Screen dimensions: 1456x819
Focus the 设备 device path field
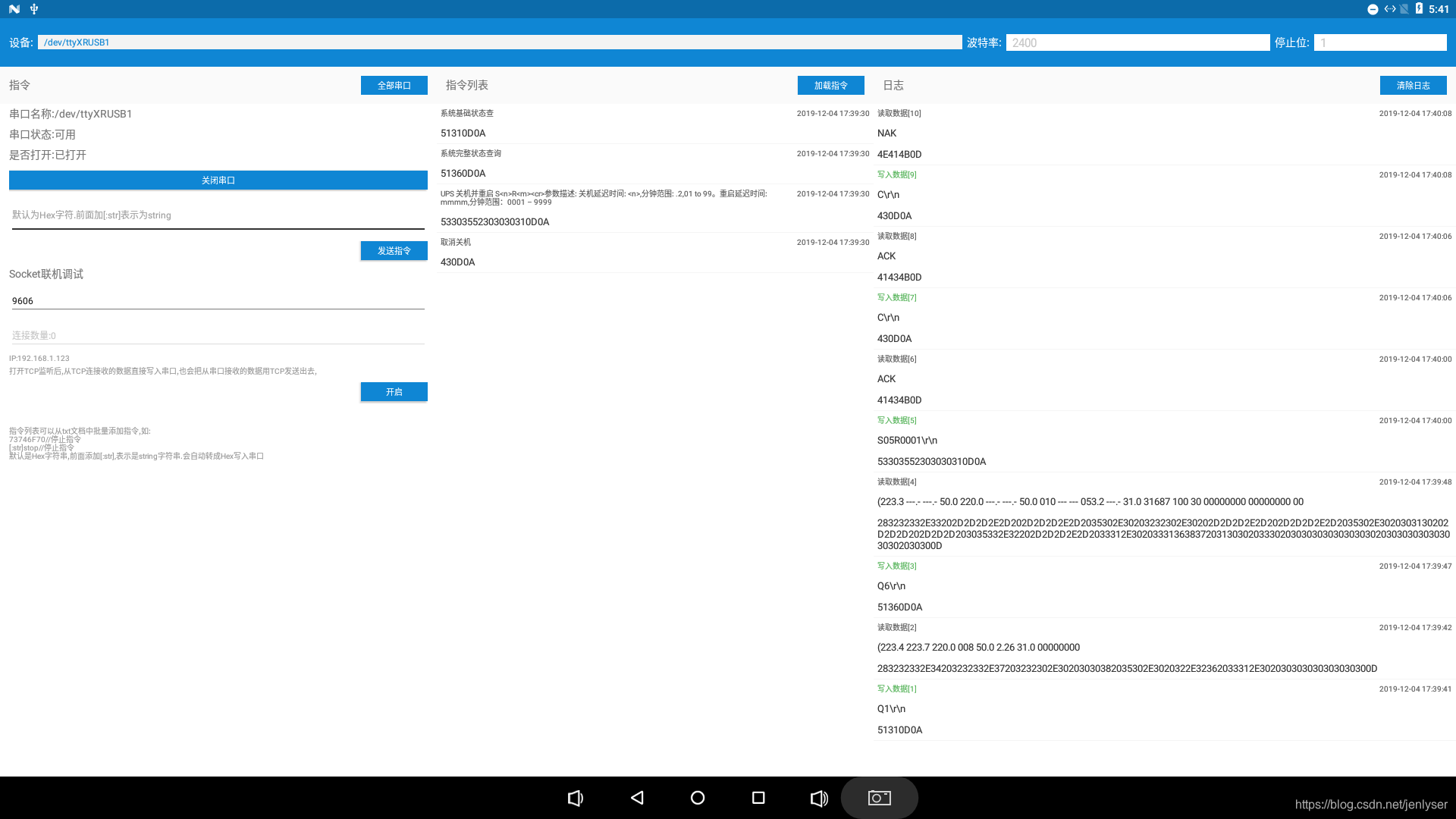(500, 42)
